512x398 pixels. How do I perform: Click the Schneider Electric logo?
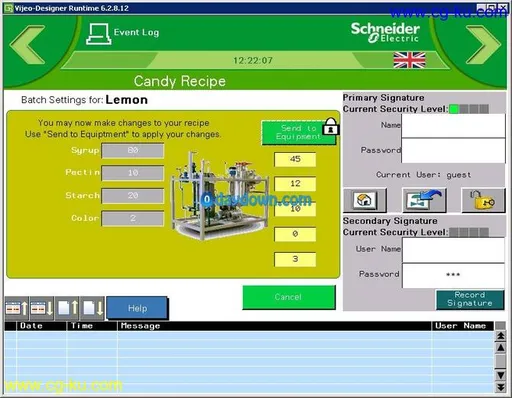point(385,33)
